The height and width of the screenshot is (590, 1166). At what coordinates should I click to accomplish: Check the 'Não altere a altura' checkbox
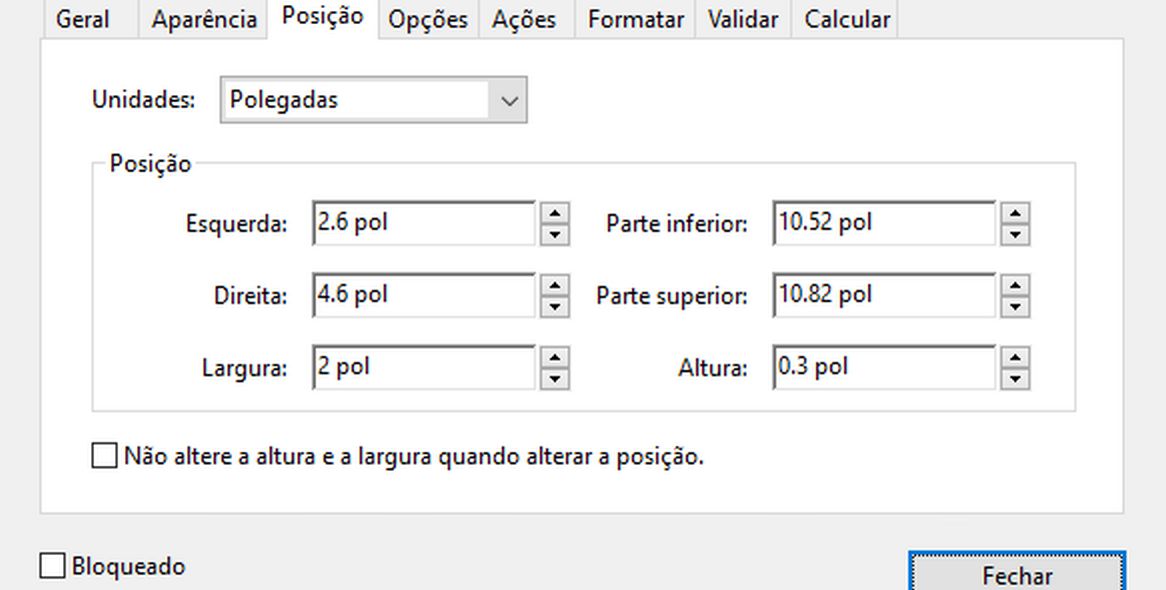103,455
